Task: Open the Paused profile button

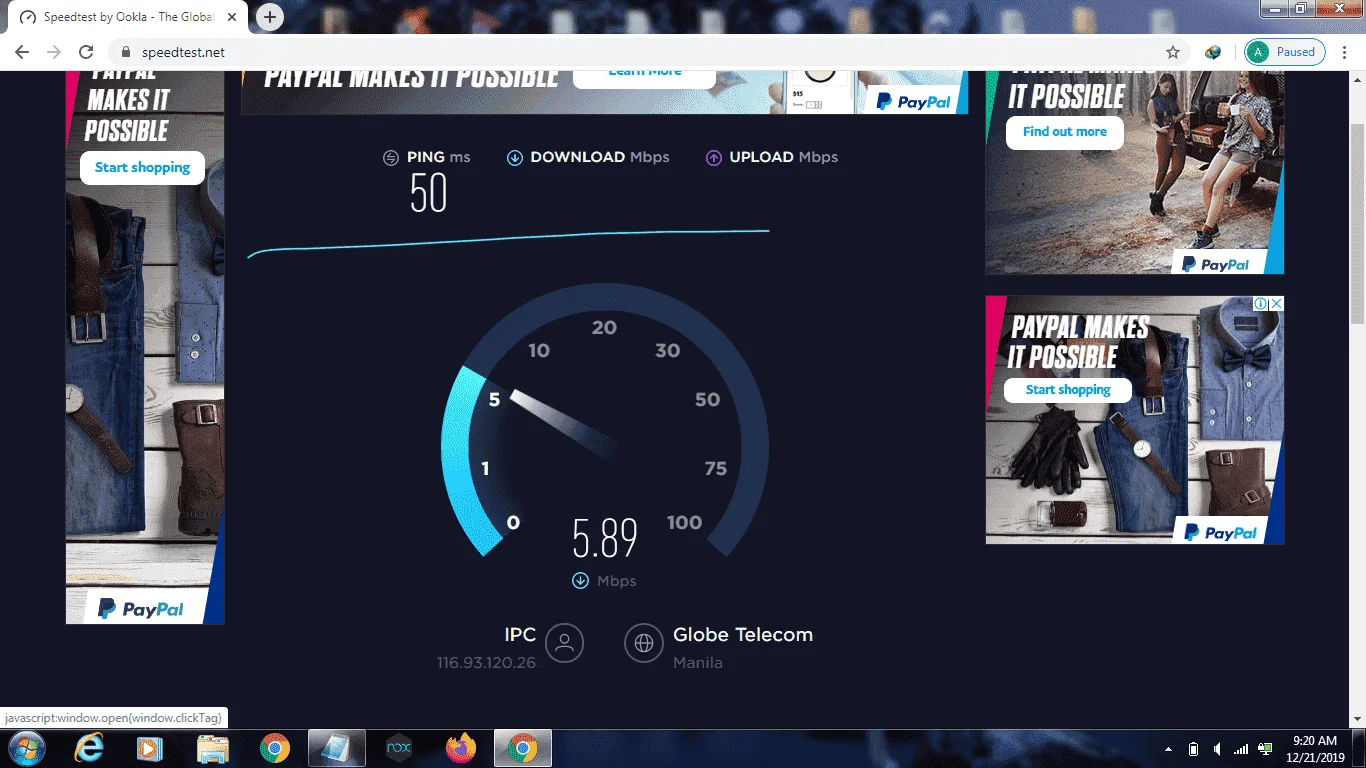Action: (x=1285, y=52)
